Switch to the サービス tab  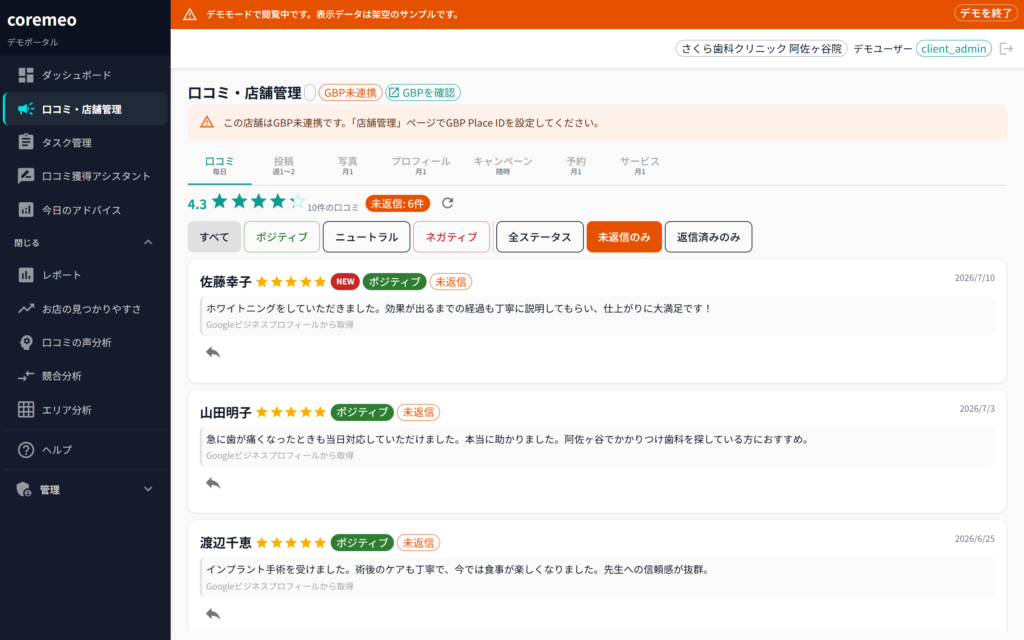tap(640, 166)
